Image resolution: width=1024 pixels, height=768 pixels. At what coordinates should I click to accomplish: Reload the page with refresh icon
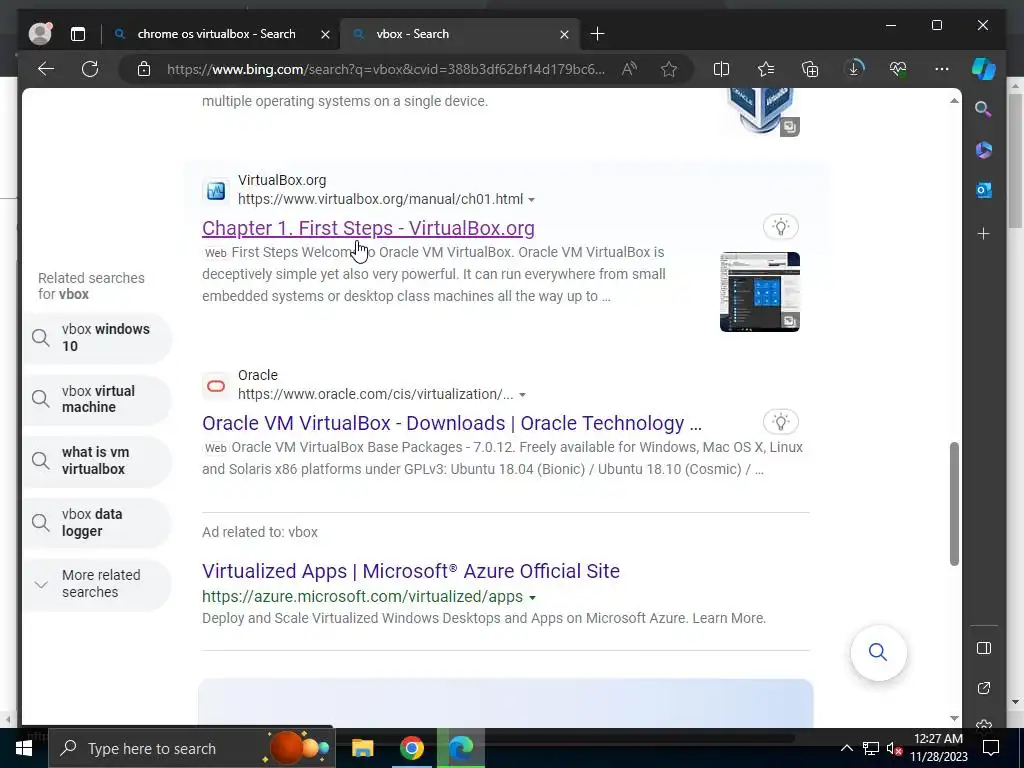pyautogui.click(x=90, y=69)
